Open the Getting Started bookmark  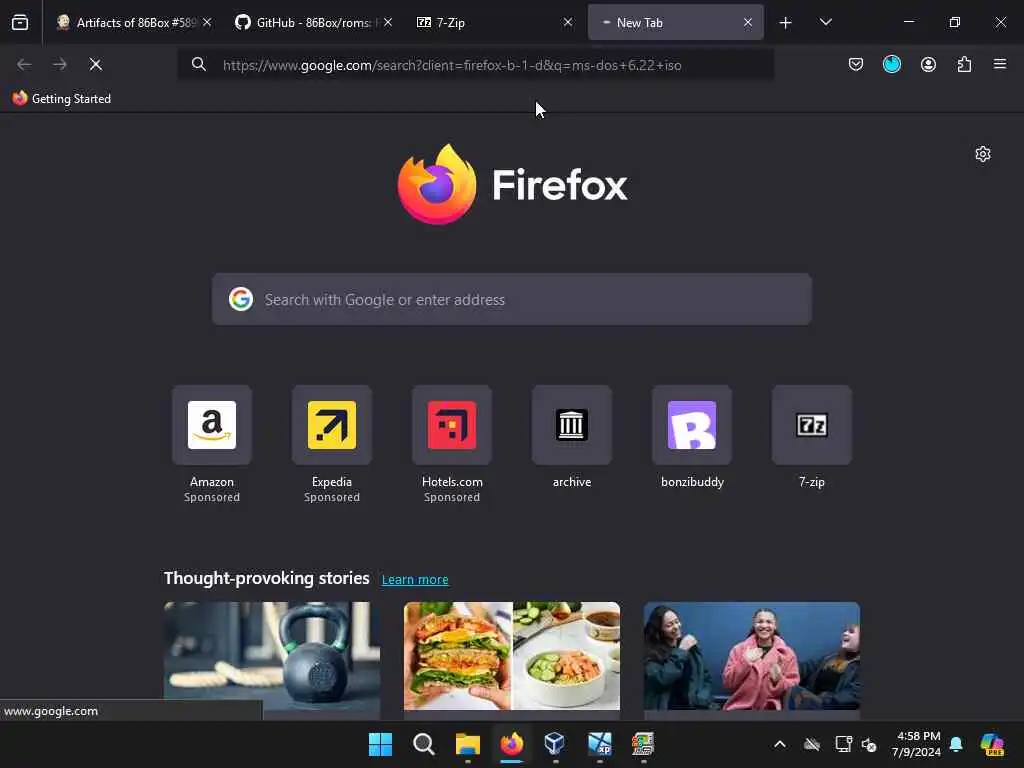point(62,99)
